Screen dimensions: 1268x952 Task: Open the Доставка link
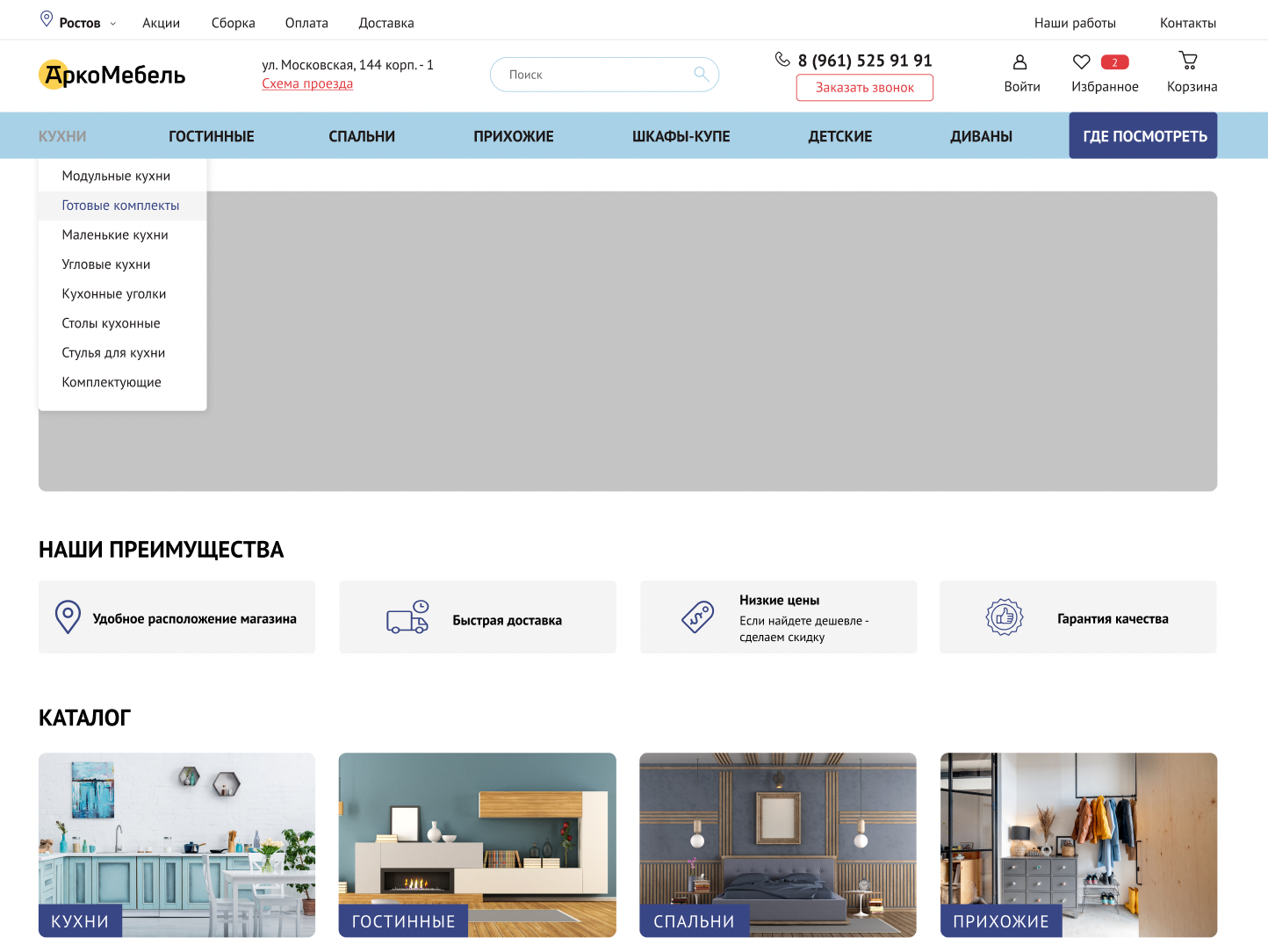tap(386, 23)
